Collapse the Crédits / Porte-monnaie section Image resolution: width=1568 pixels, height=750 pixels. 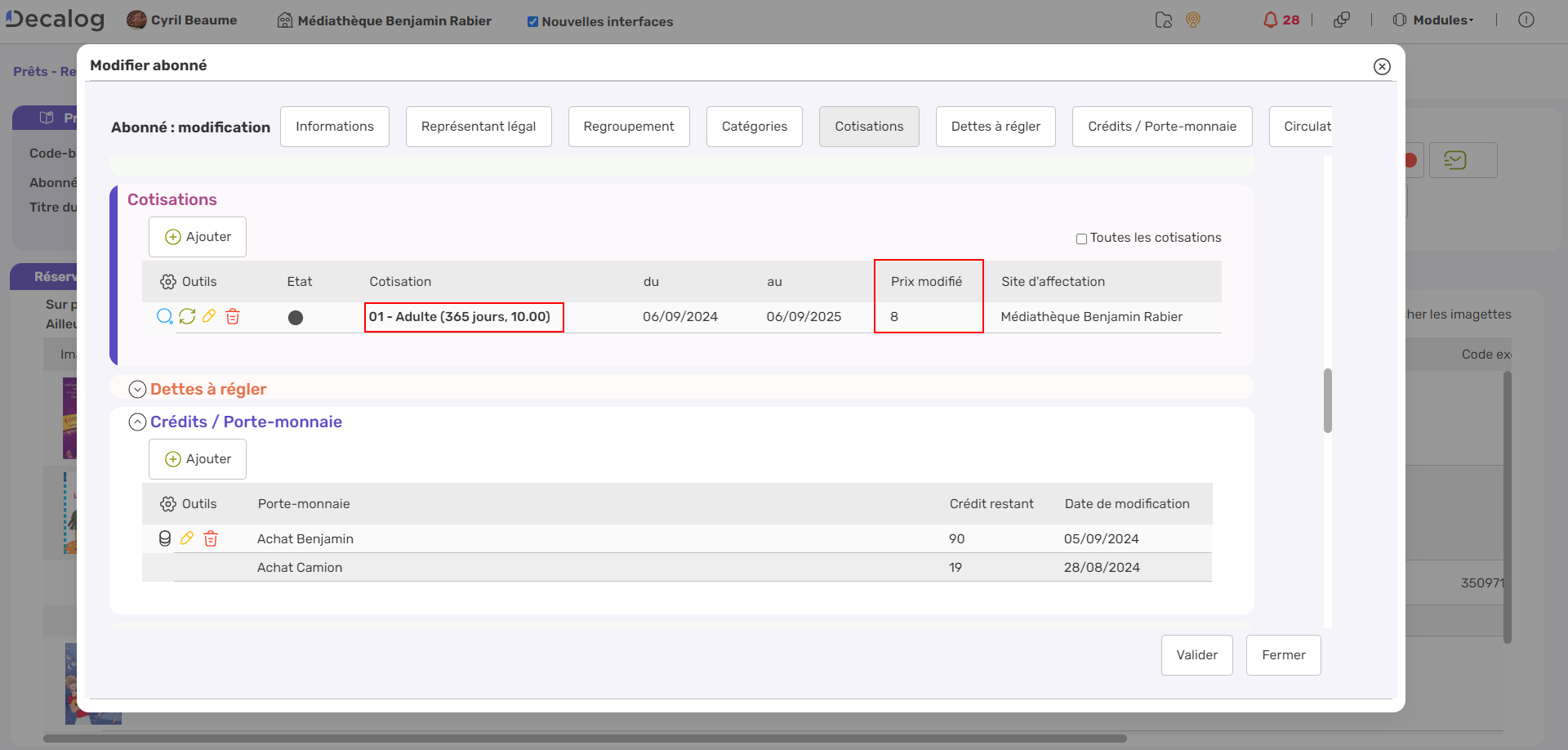[137, 422]
